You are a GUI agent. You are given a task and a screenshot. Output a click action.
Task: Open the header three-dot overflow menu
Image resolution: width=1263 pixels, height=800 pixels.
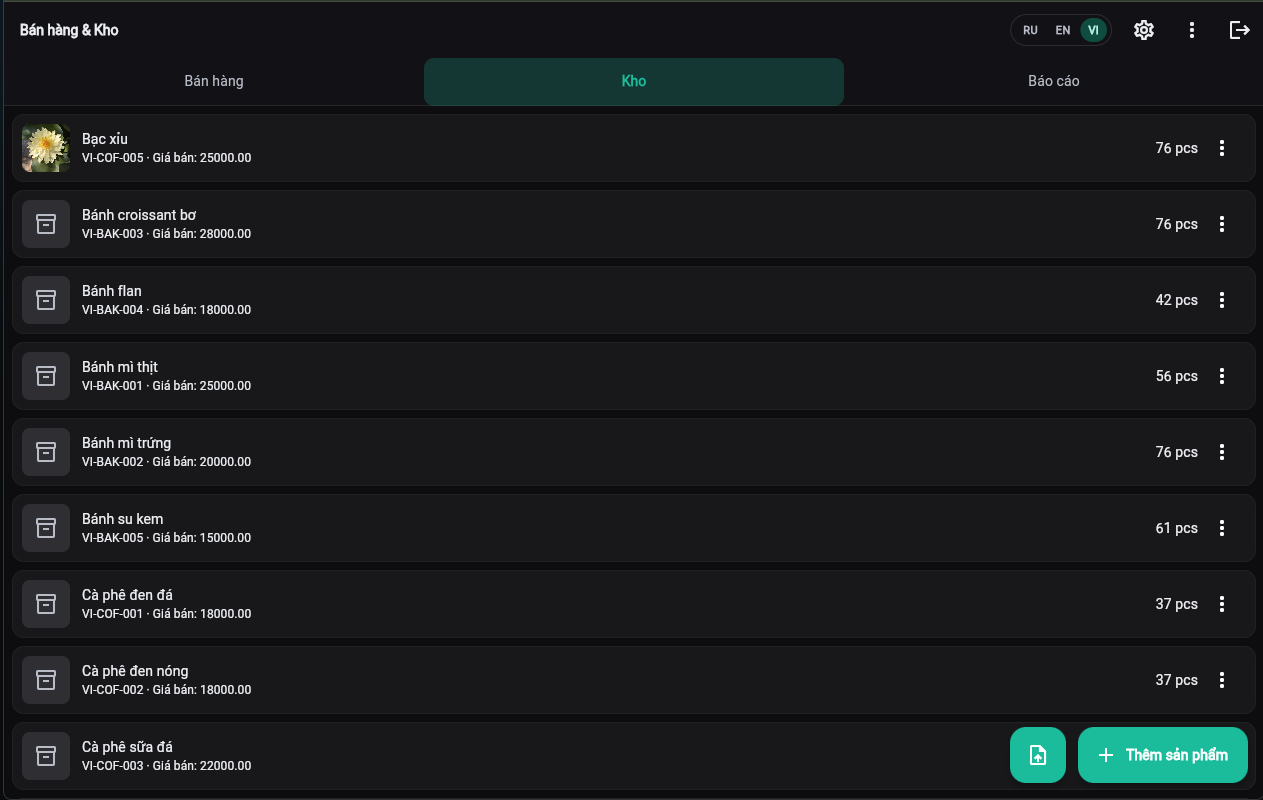[x=1192, y=30]
